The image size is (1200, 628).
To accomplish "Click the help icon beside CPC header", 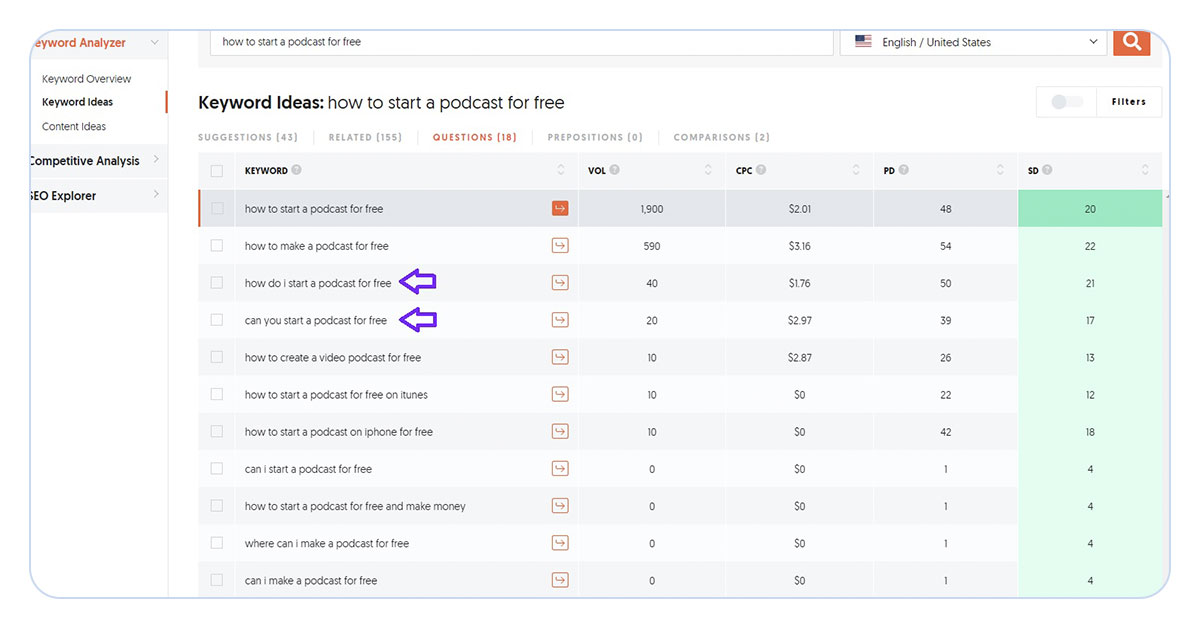I will pos(761,170).
